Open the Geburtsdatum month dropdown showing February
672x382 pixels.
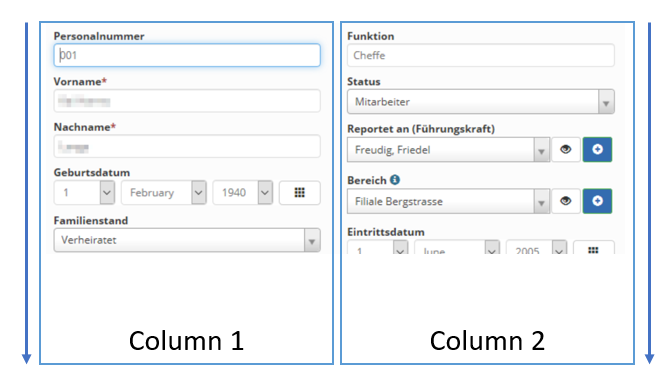[164, 193]
